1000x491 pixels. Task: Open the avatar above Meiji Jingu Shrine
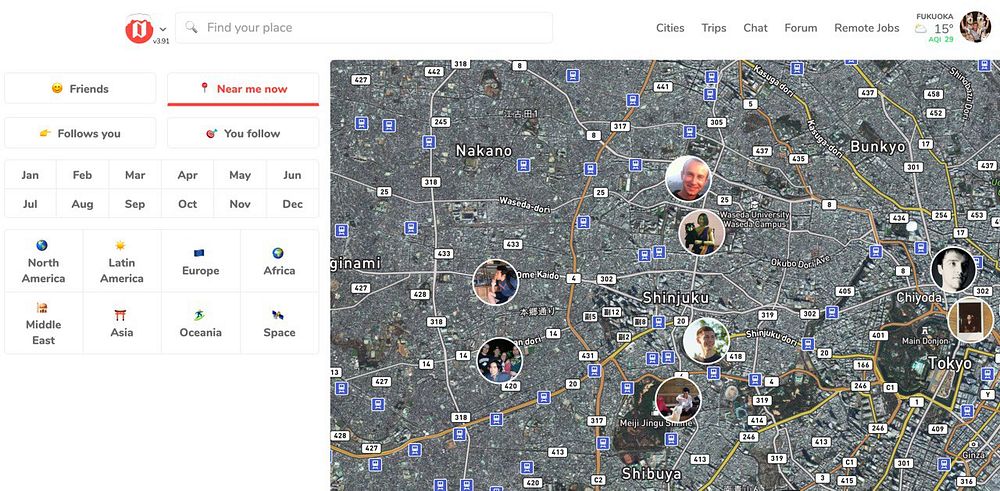[x=679, y=400]
